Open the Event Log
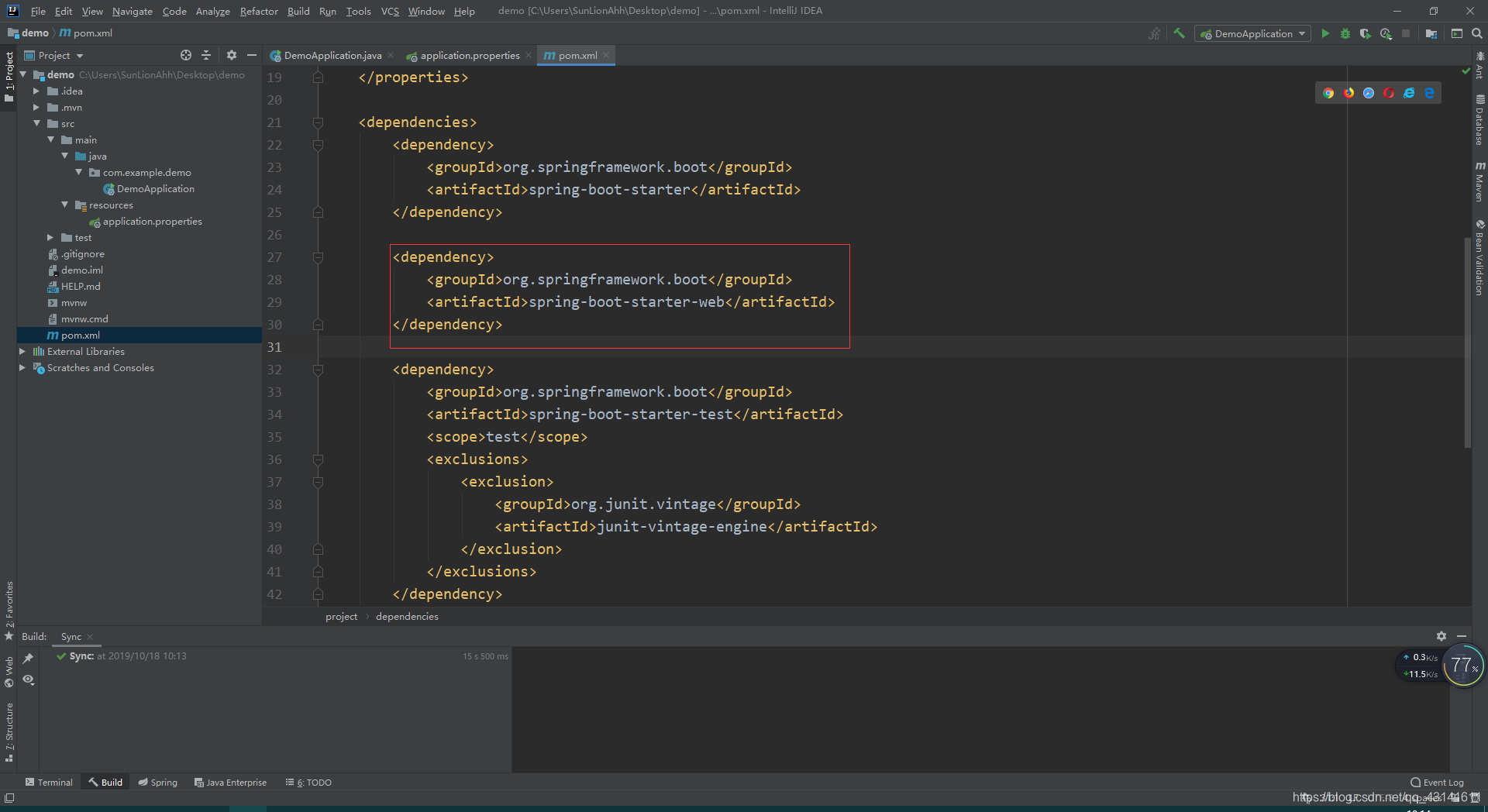The height and width of the screenshot is (812, 1488). tap(1438, 782)
